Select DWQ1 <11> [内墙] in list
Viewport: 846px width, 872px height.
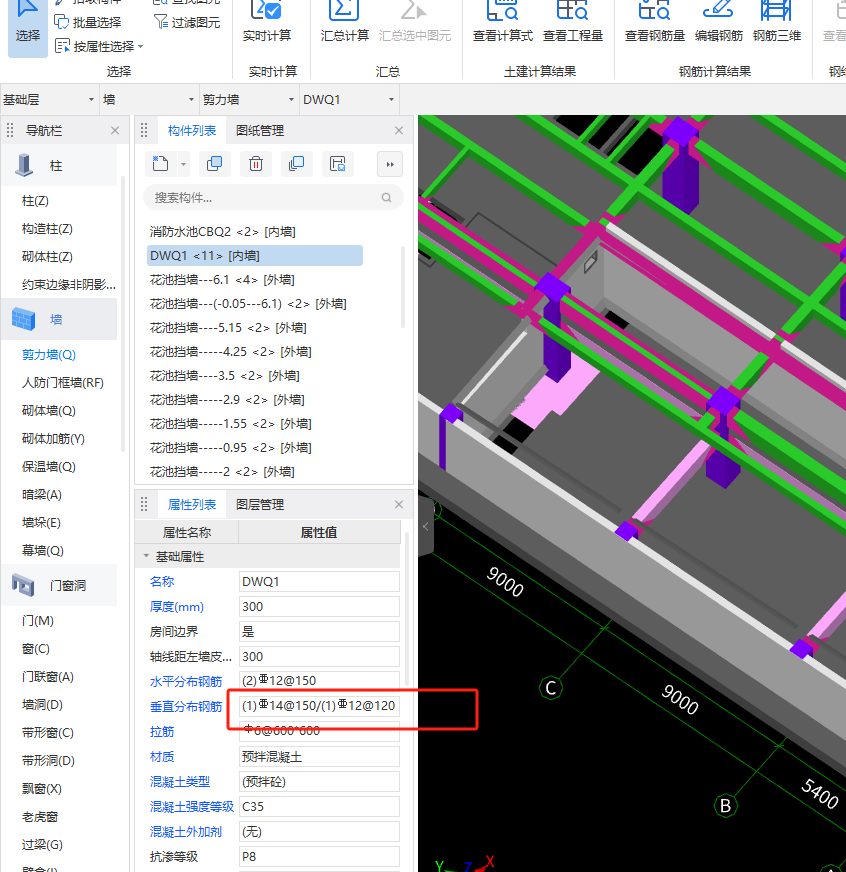pyautogui.click(x=255, y=256)
